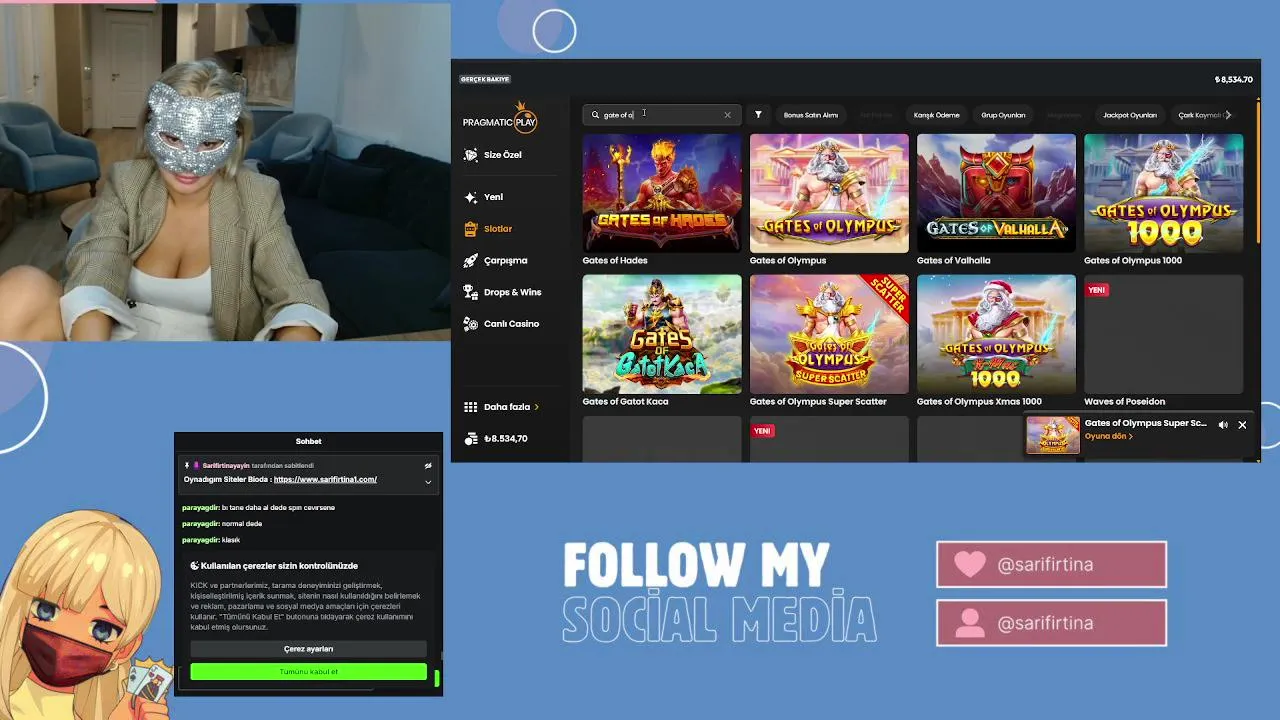Click the pin icon in pinned message

click(x=186, y=466)
